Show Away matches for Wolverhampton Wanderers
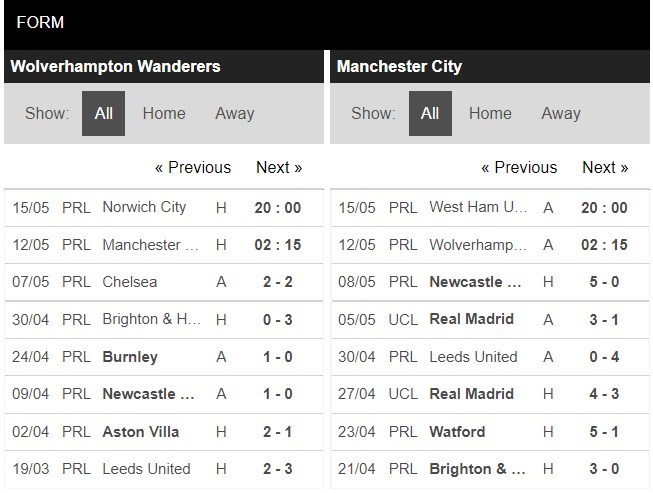The image size is (653, 493). tap(234, 114)
